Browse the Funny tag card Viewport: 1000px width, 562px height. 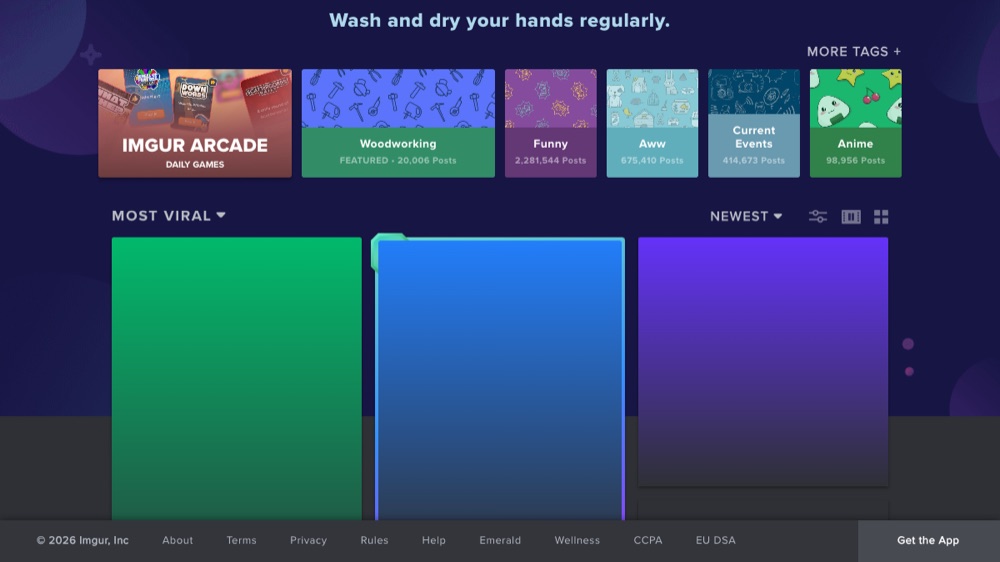point(550,123)
